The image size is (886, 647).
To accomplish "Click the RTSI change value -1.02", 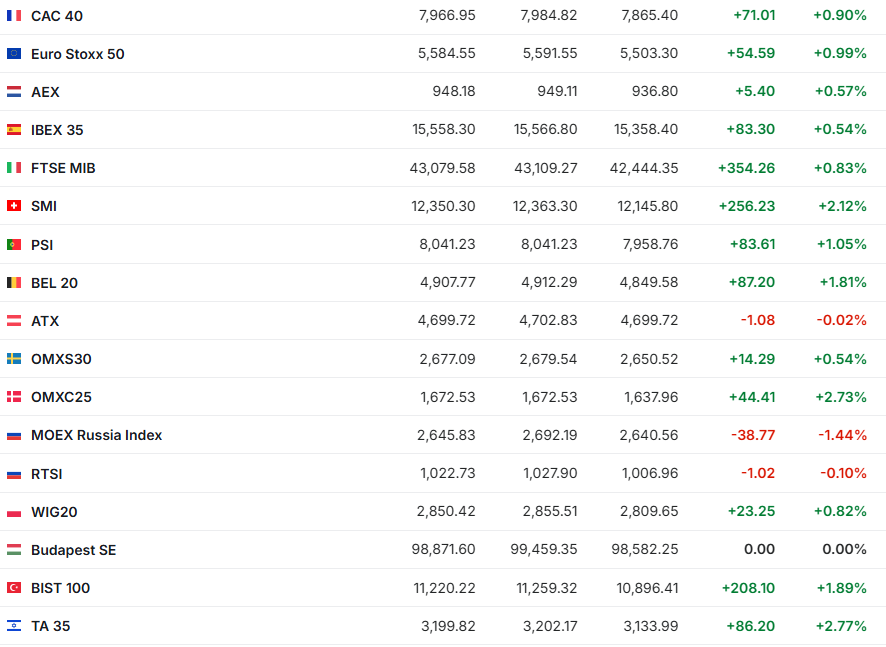I will pyautogui.click(x=757, y=474).
